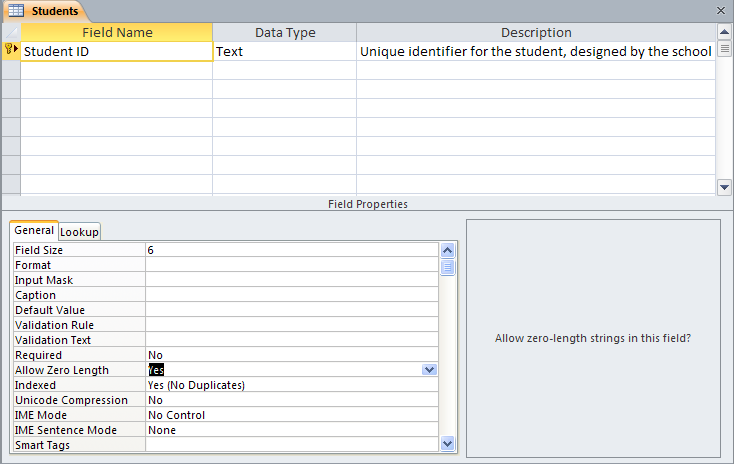Click the Data Type column header

click(285, 32)
